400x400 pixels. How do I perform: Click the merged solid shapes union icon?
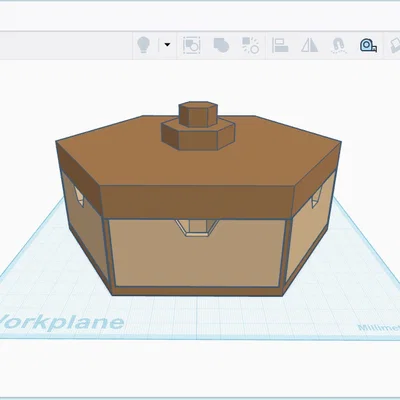pos(221,45)
